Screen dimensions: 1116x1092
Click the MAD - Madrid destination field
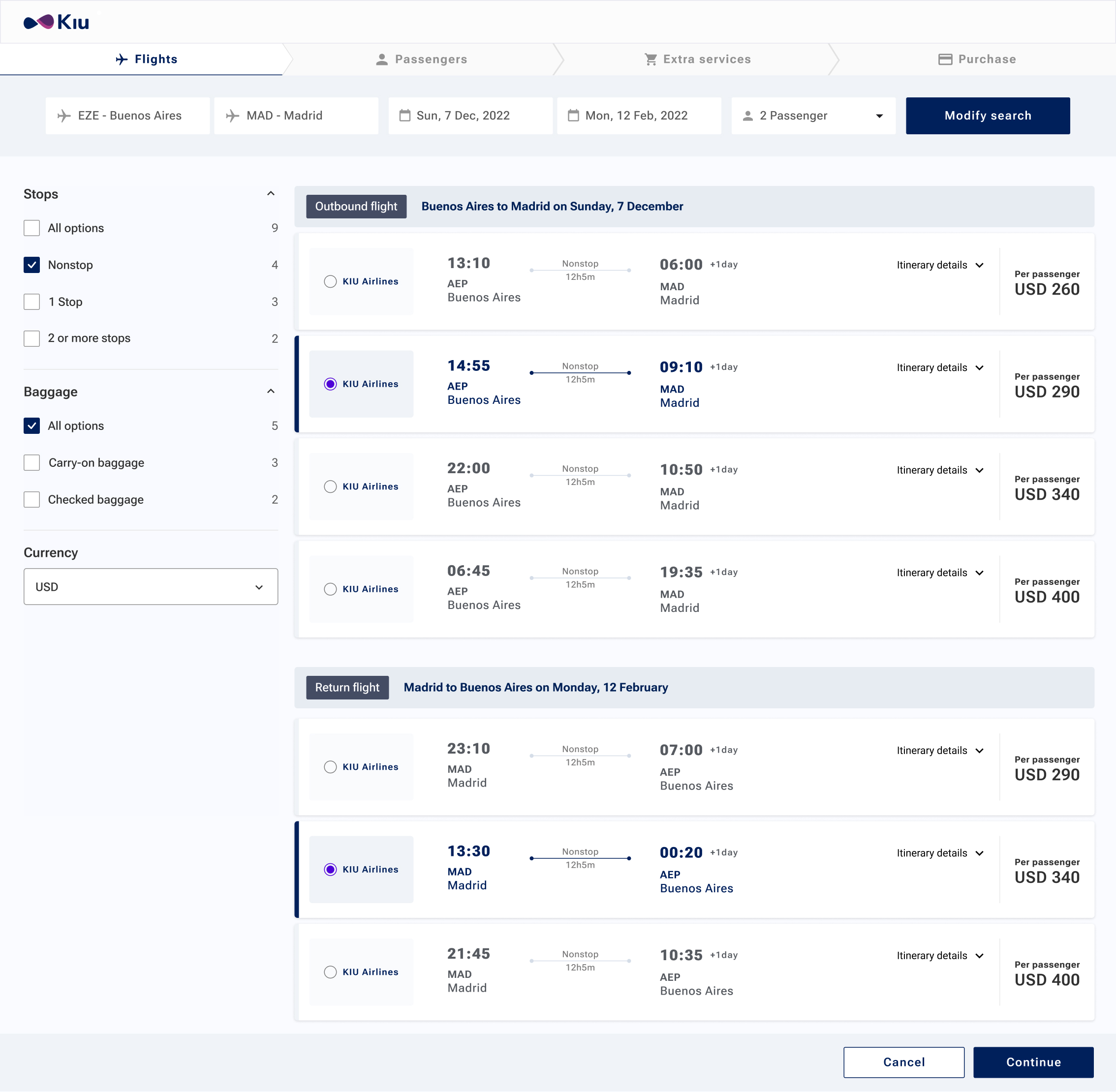296,115
